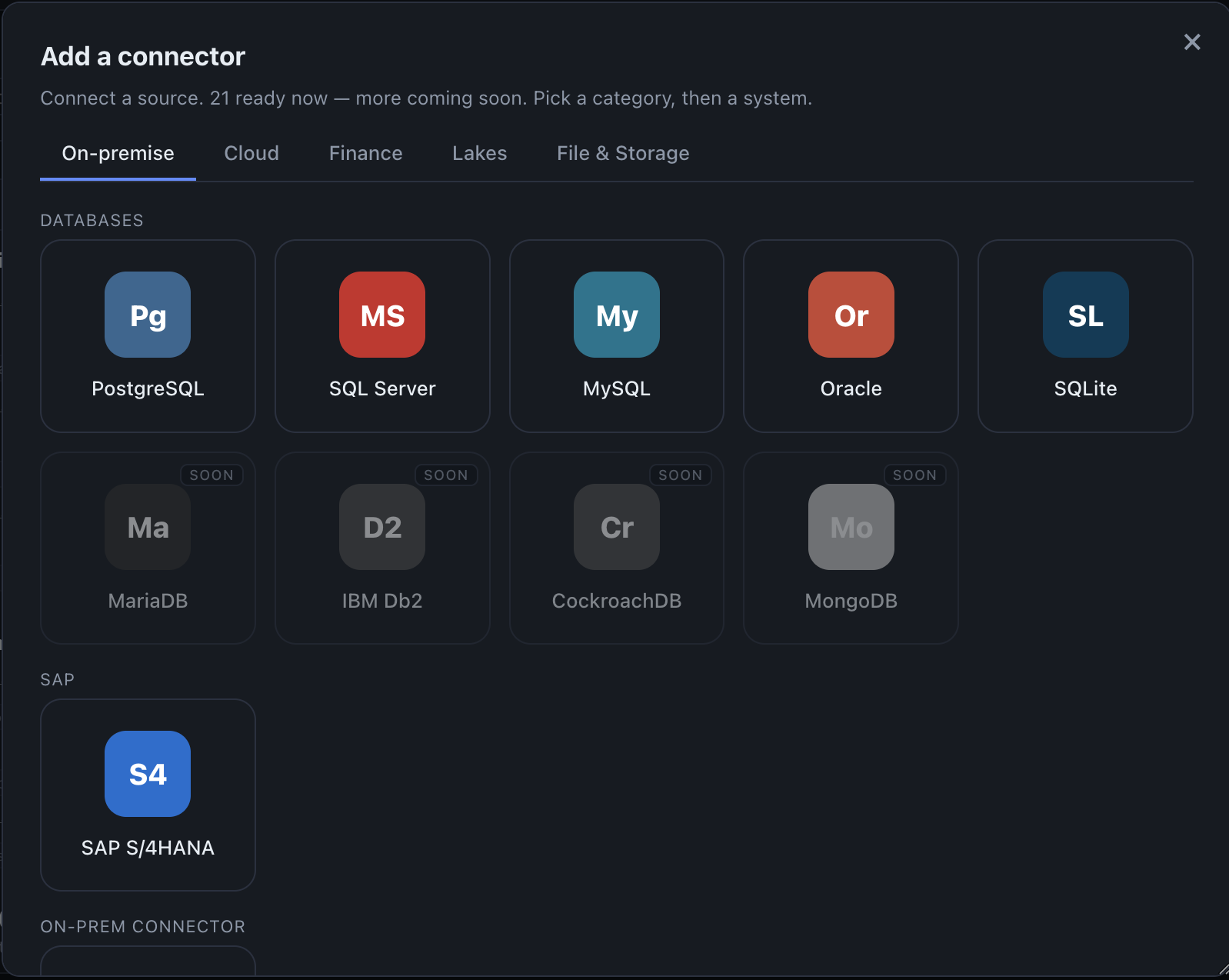The image size is (1229, 980).
Task: Click the PostgreSQL label text
Action: point(148,388)
